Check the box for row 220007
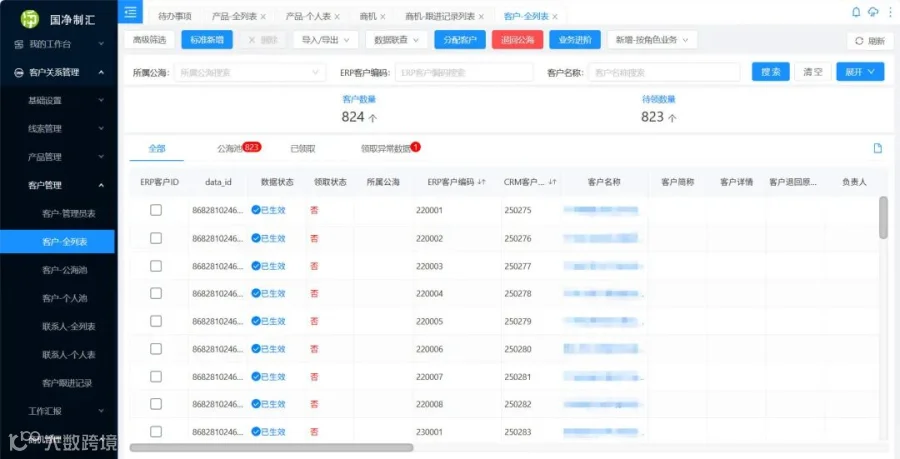This screenshot has height=459, width=900. click(x=156, y=376)
